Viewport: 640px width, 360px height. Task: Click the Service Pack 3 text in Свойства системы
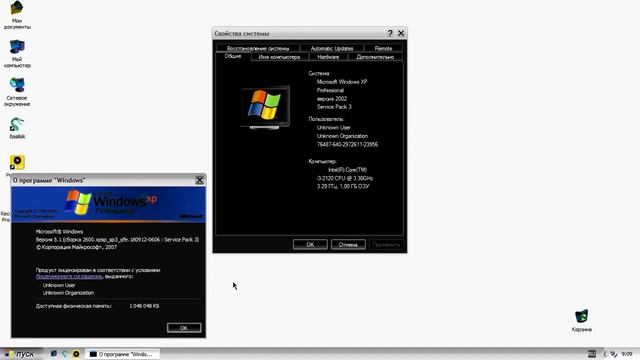[x=334, y=107]
